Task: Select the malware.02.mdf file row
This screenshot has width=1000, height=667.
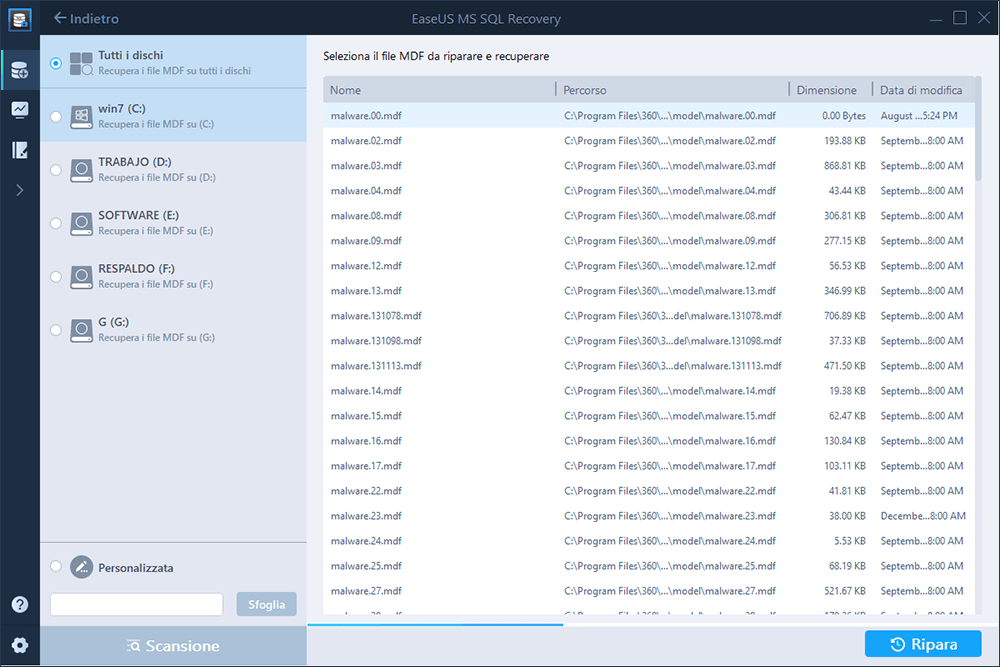Action: click(649, 140)
